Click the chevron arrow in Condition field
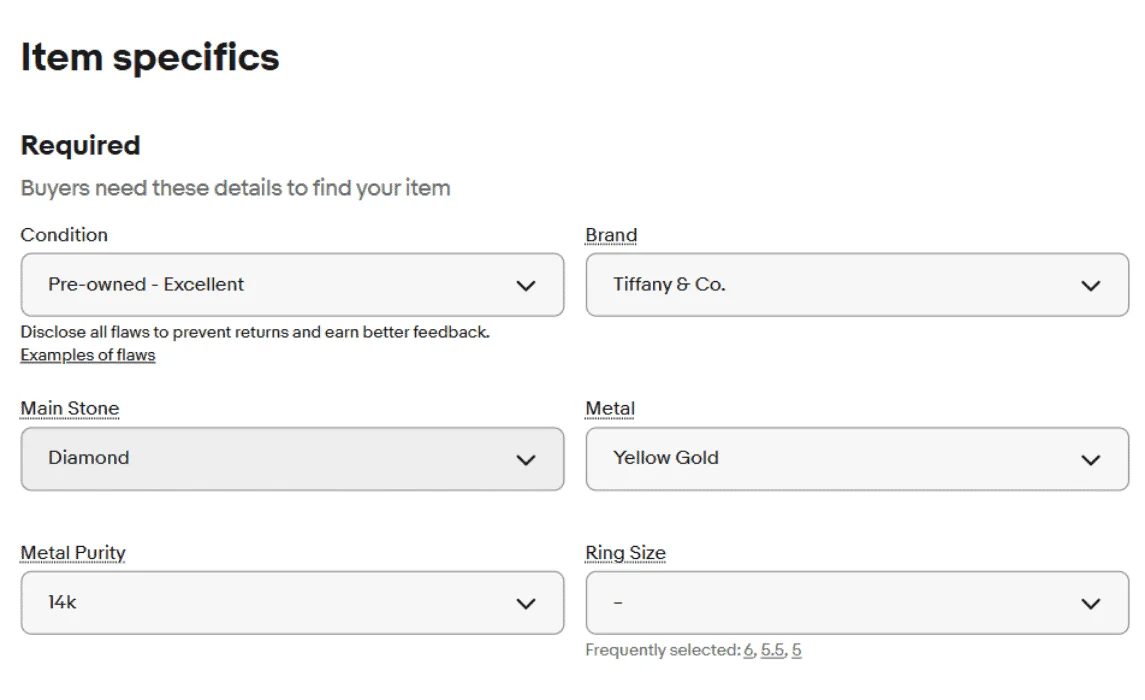 pos(525,286)
